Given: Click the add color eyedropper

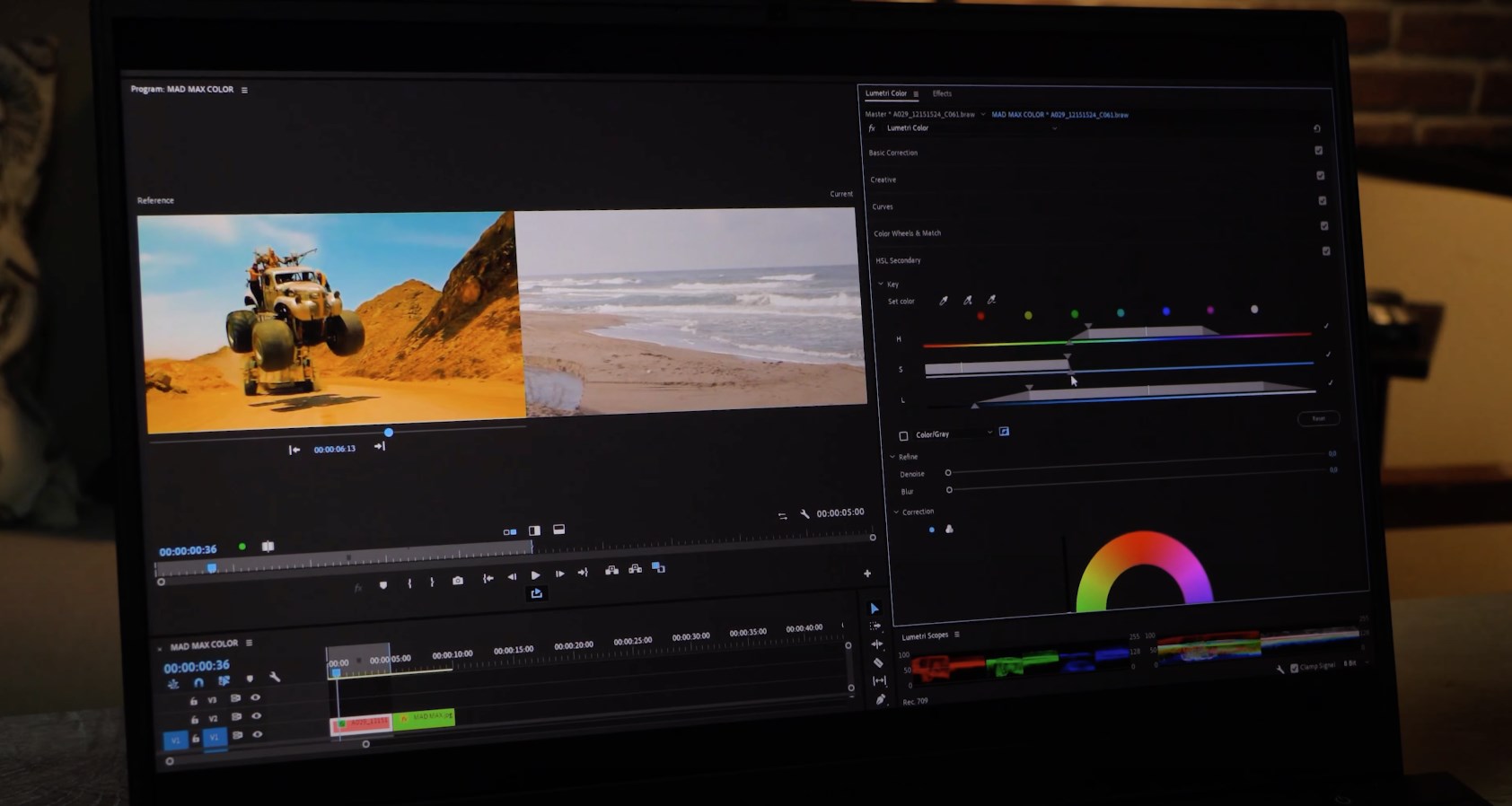Looking at the screenshot, I should pos(968,300).
